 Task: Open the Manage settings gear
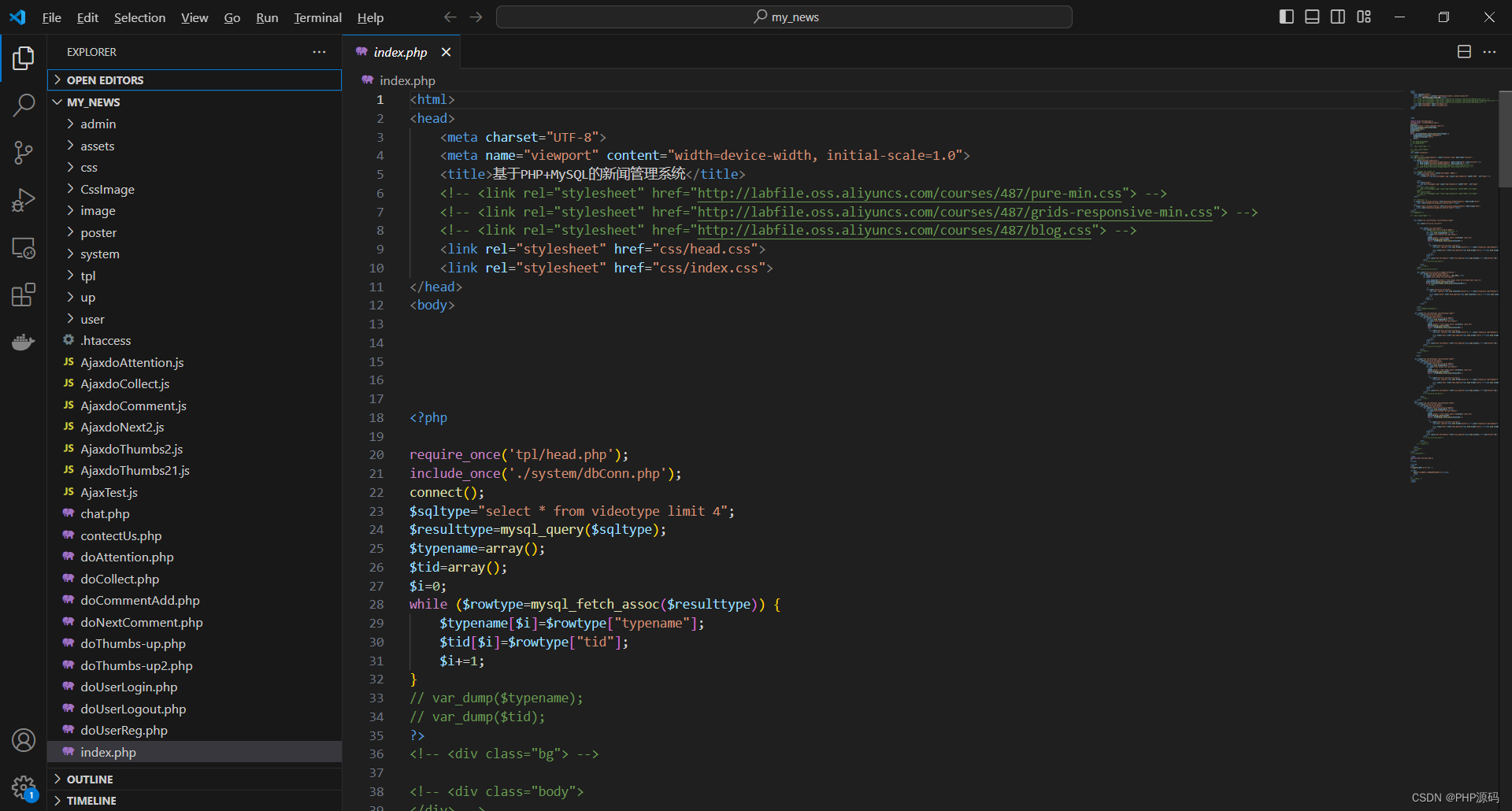(x=24, y=787)
